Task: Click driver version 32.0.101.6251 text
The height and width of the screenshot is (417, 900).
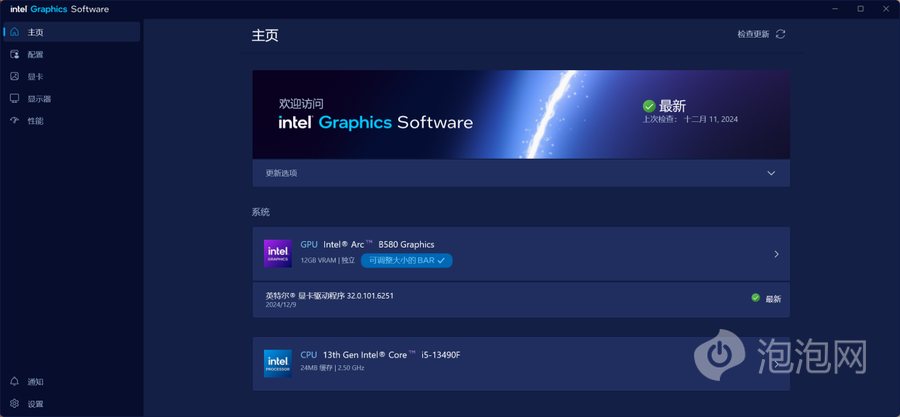Action: click(x=329, y=296)
